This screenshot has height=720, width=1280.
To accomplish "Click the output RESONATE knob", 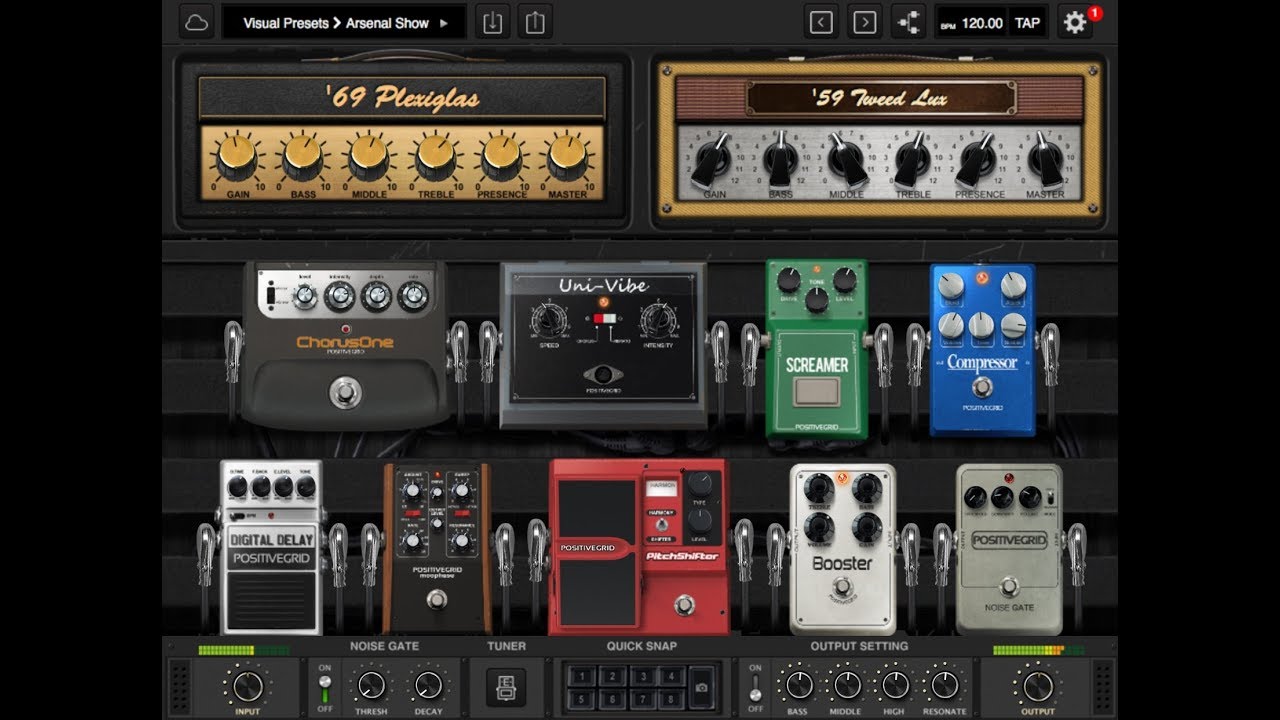I will tap(944, 685).
